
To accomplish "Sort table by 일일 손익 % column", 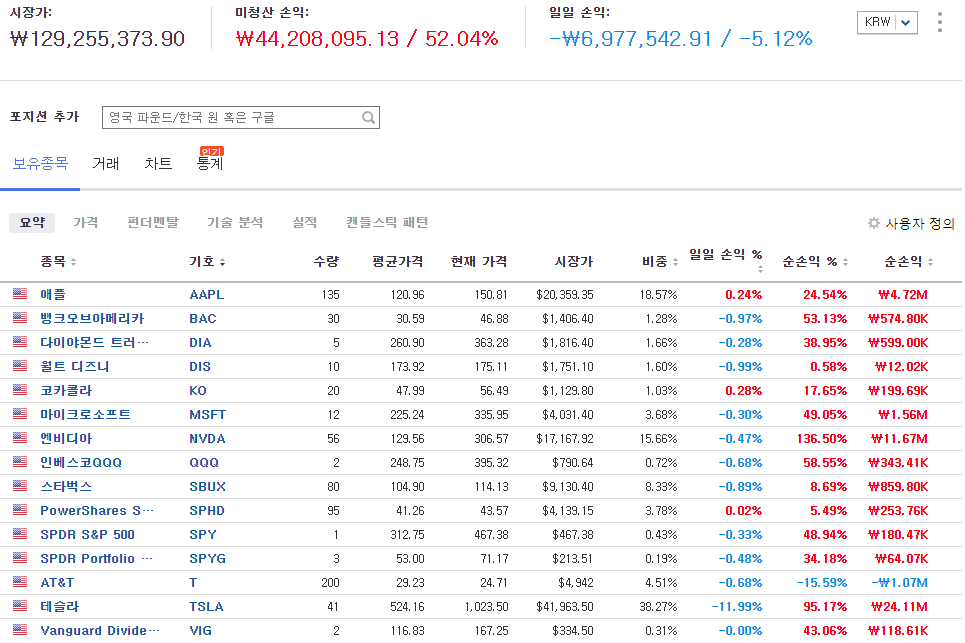I will (726, 260).
